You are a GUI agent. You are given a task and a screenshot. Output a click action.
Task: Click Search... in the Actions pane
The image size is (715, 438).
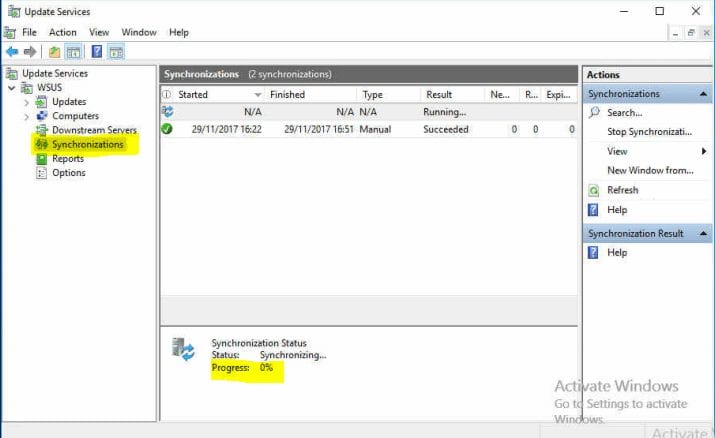625,113
